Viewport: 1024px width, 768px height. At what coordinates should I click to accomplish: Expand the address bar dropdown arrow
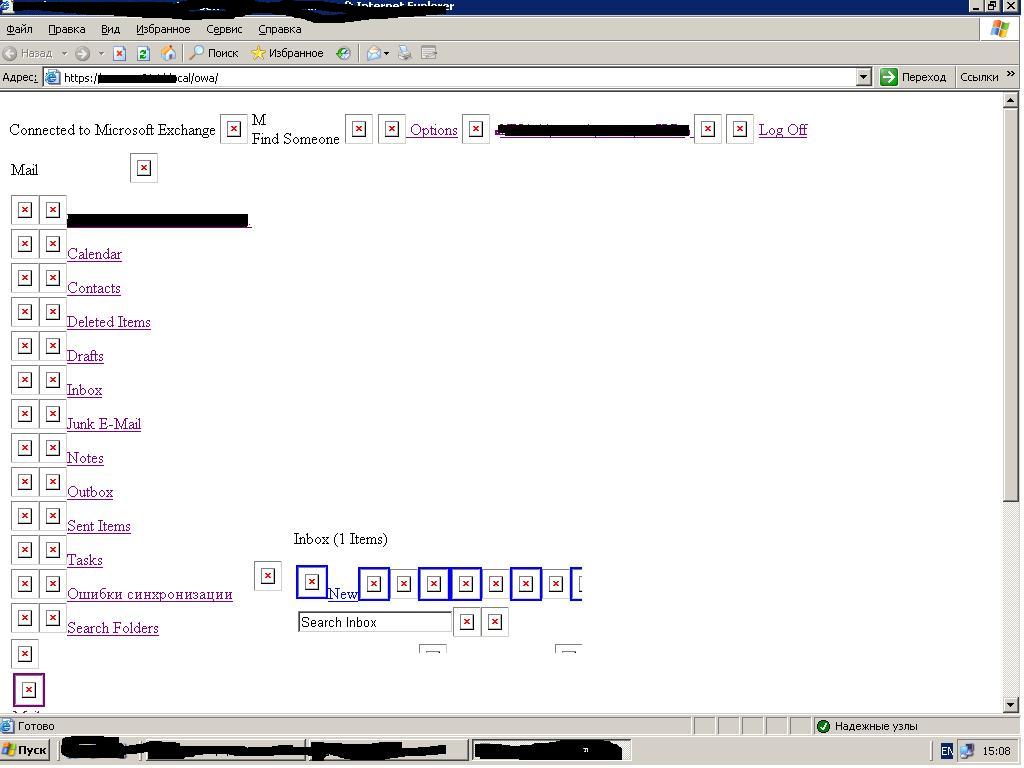[x=864, y=78]
